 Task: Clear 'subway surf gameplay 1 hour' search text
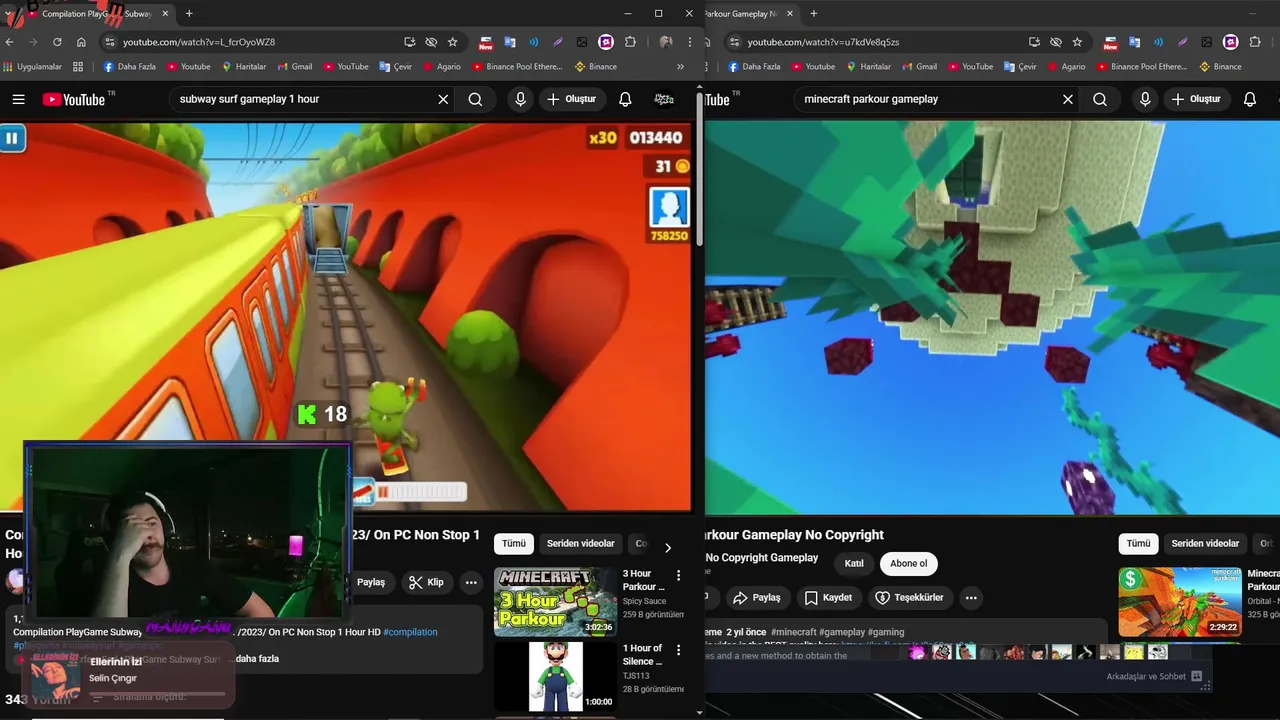coord(443,99)
